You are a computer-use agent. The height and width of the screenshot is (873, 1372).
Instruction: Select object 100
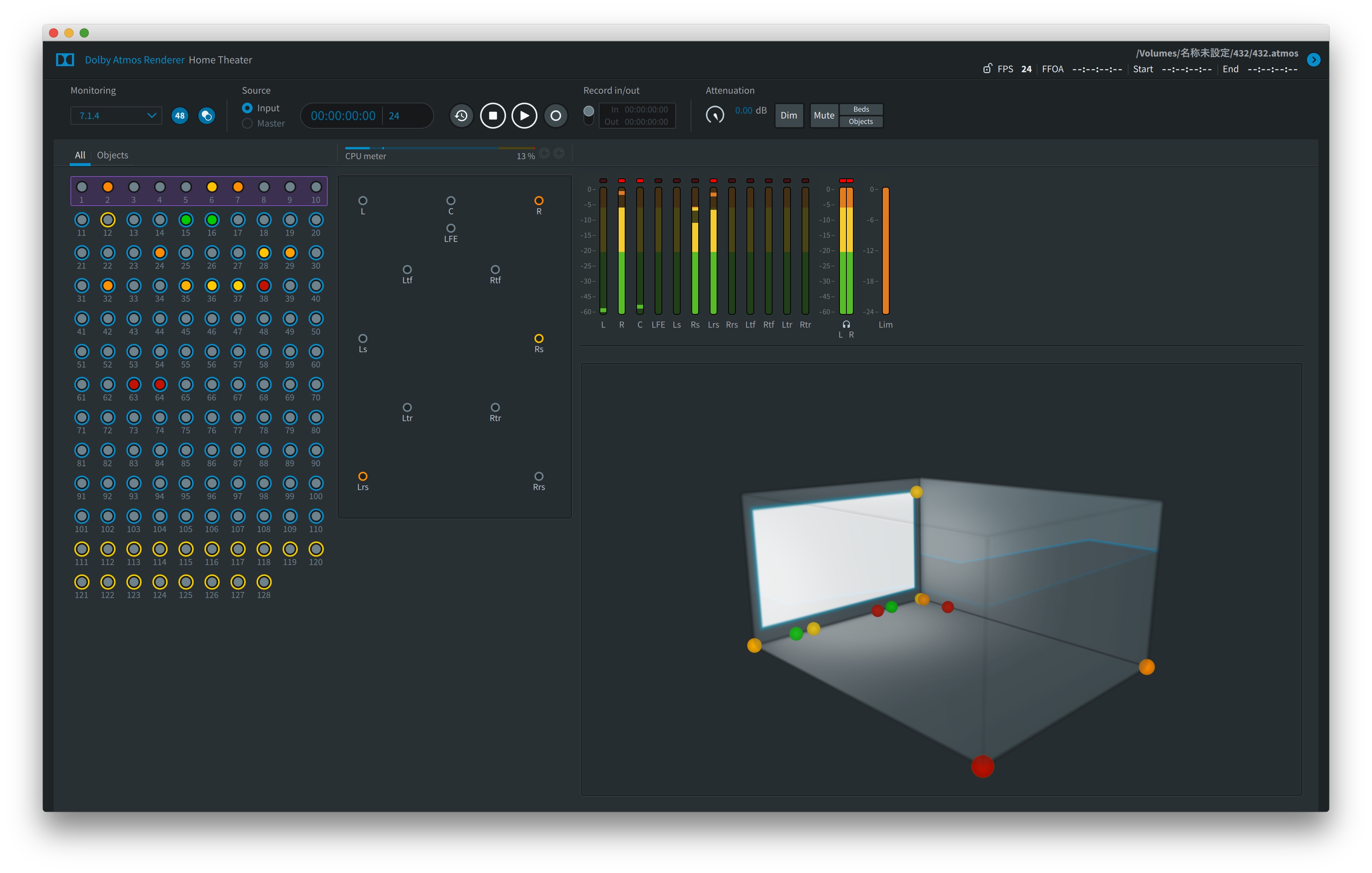click(316, 483)
